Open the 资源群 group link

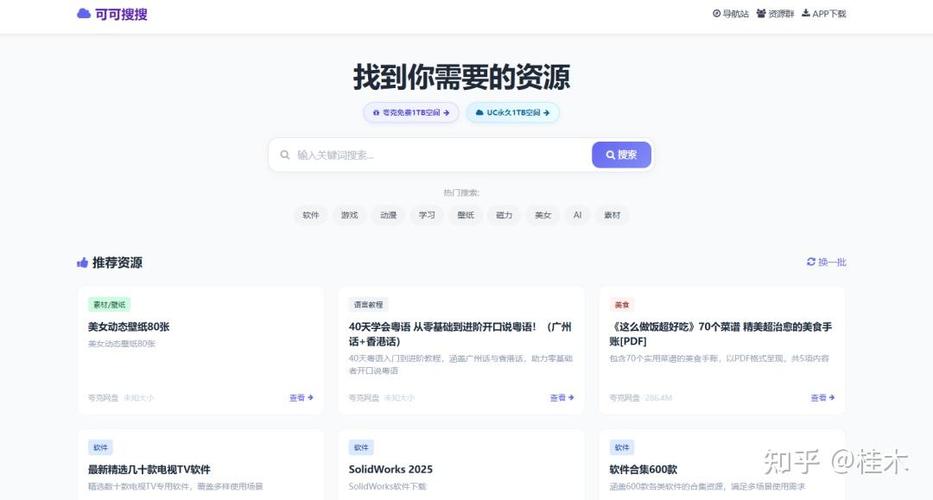(x=775, y=13)
